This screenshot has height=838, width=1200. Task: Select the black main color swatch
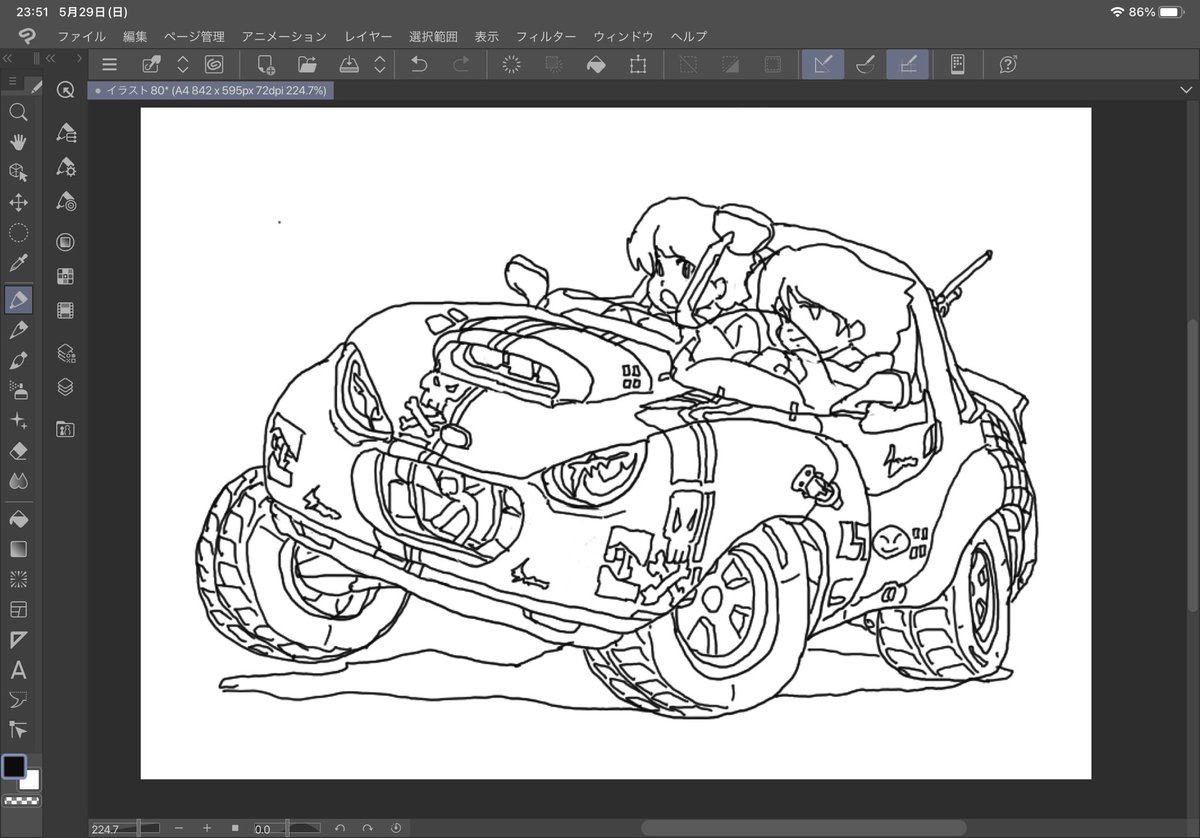(14, 766)
